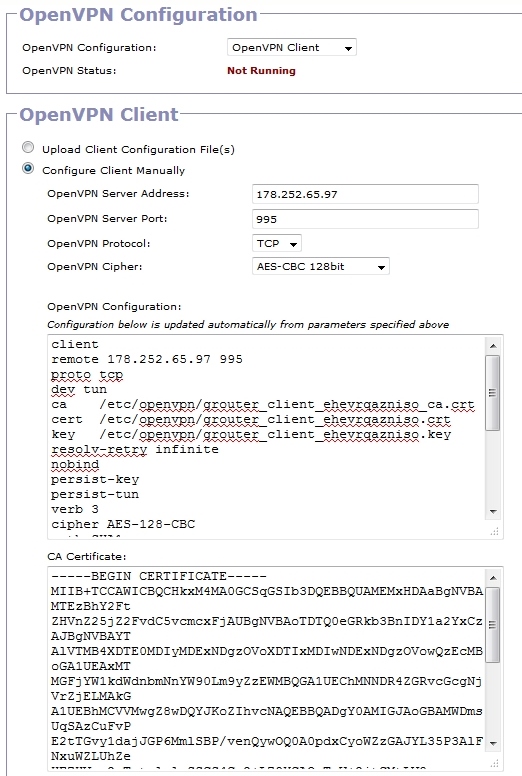Click the Not Running status text
This screenshot has height=776, width=522.
point(261,71)
